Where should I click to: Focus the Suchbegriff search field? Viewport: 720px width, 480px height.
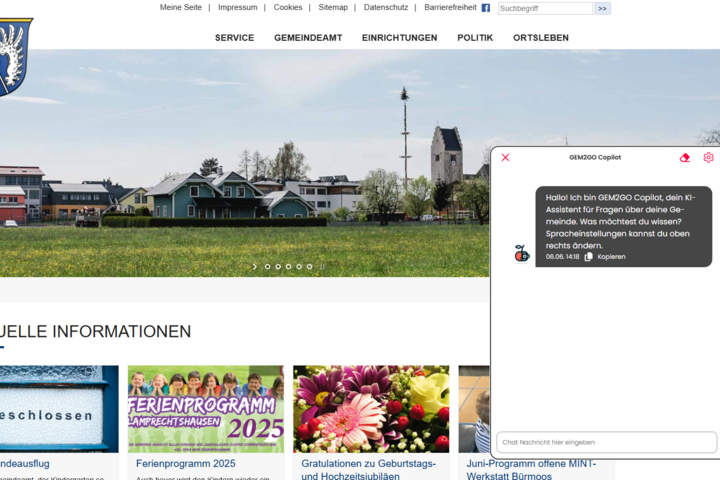click(545, 8)
